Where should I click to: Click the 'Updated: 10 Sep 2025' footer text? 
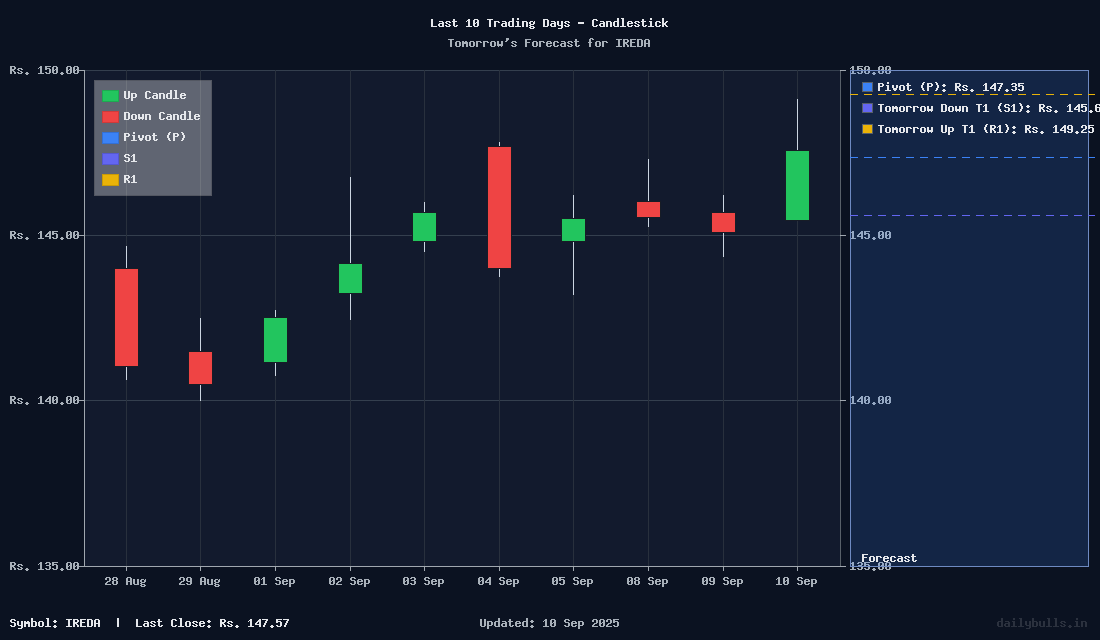coord(549,623)
